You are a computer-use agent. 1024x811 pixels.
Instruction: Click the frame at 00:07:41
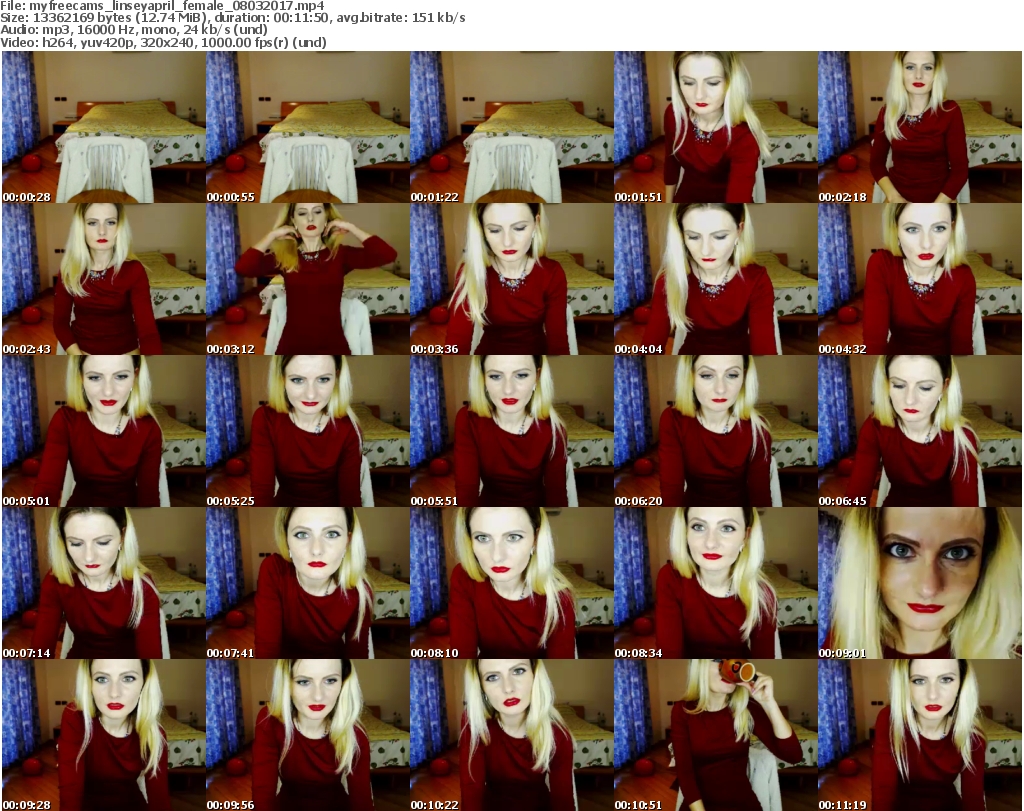(308, 583)
